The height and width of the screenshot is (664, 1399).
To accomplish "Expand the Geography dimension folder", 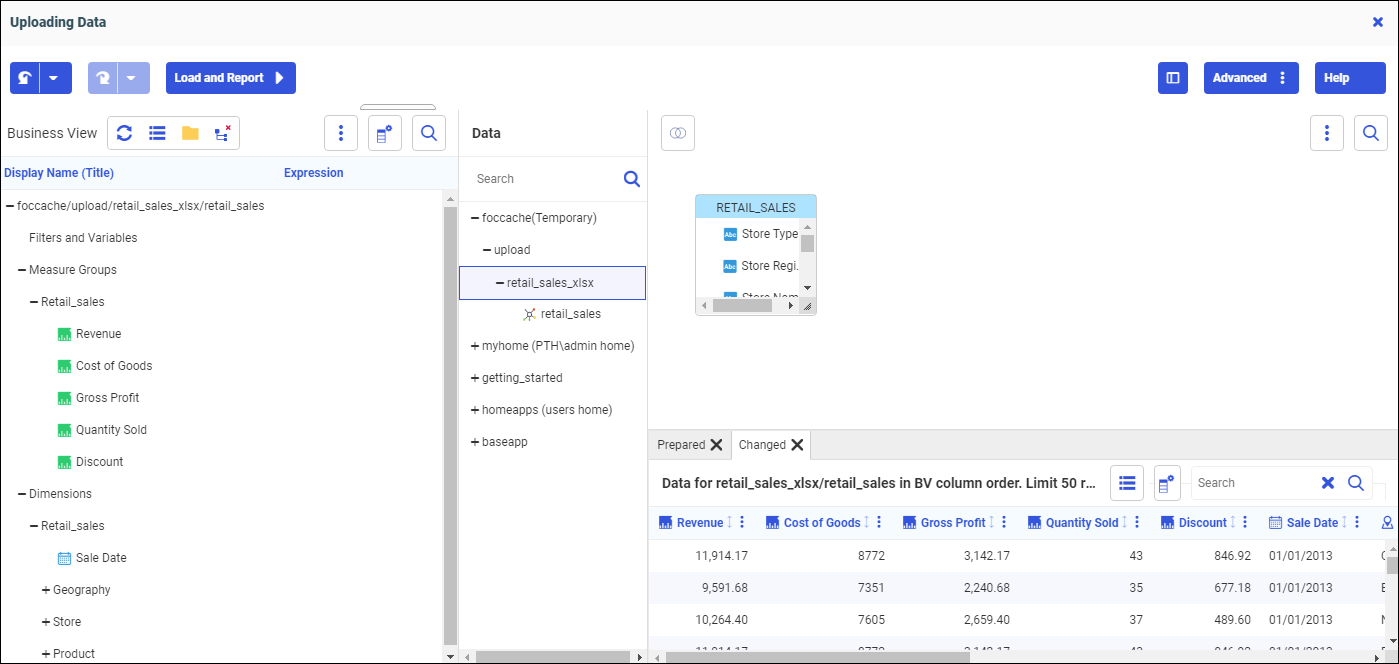I will (x=46, y=590).
